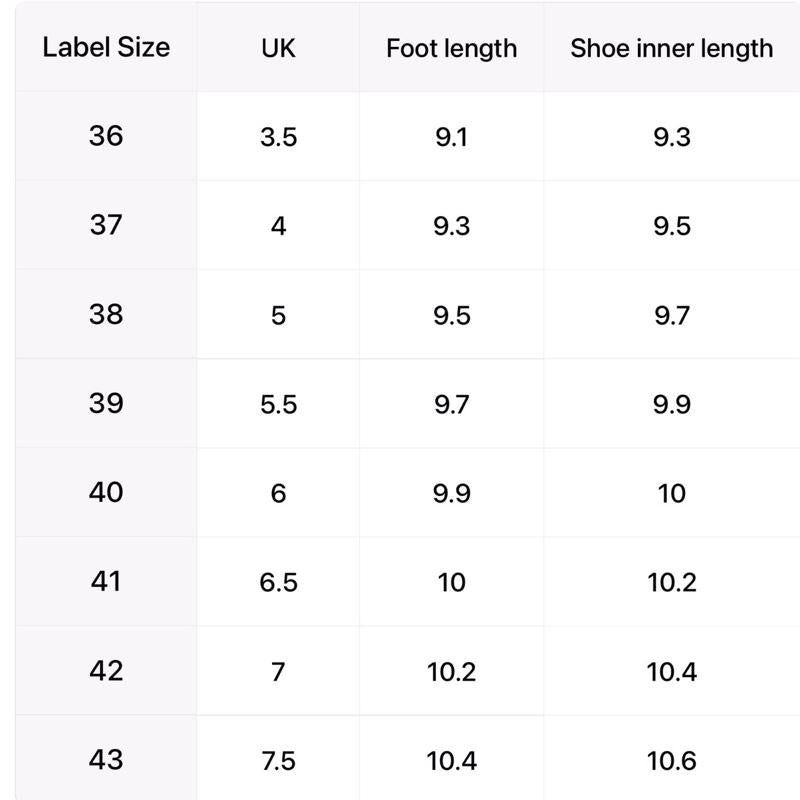Image resolution: width=800 pixels, height=800 pixels.
Task: Select label size 37 cell
Action: click(x=106, y=225)
